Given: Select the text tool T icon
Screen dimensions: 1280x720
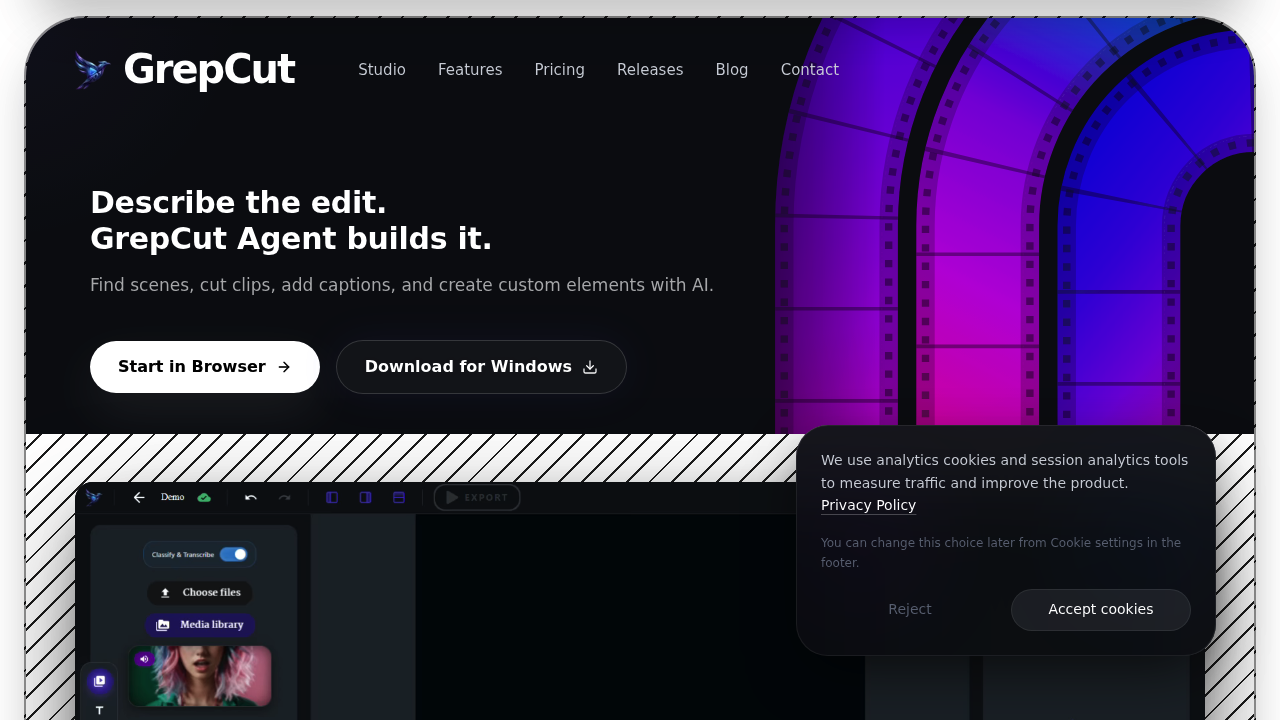Looking at the screenshot, I should (x=99, y=710).
